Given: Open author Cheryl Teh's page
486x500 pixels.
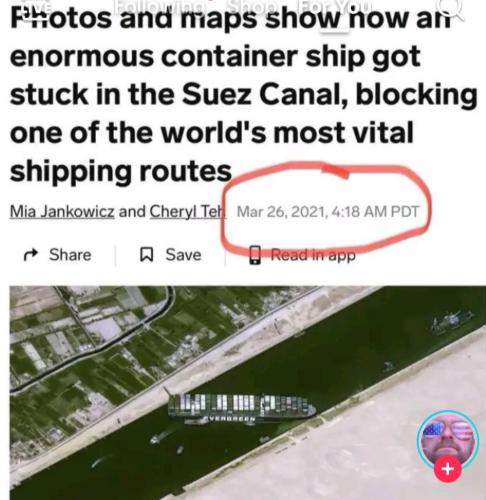Looking at the screenshot, I should [x=188, y=212].
